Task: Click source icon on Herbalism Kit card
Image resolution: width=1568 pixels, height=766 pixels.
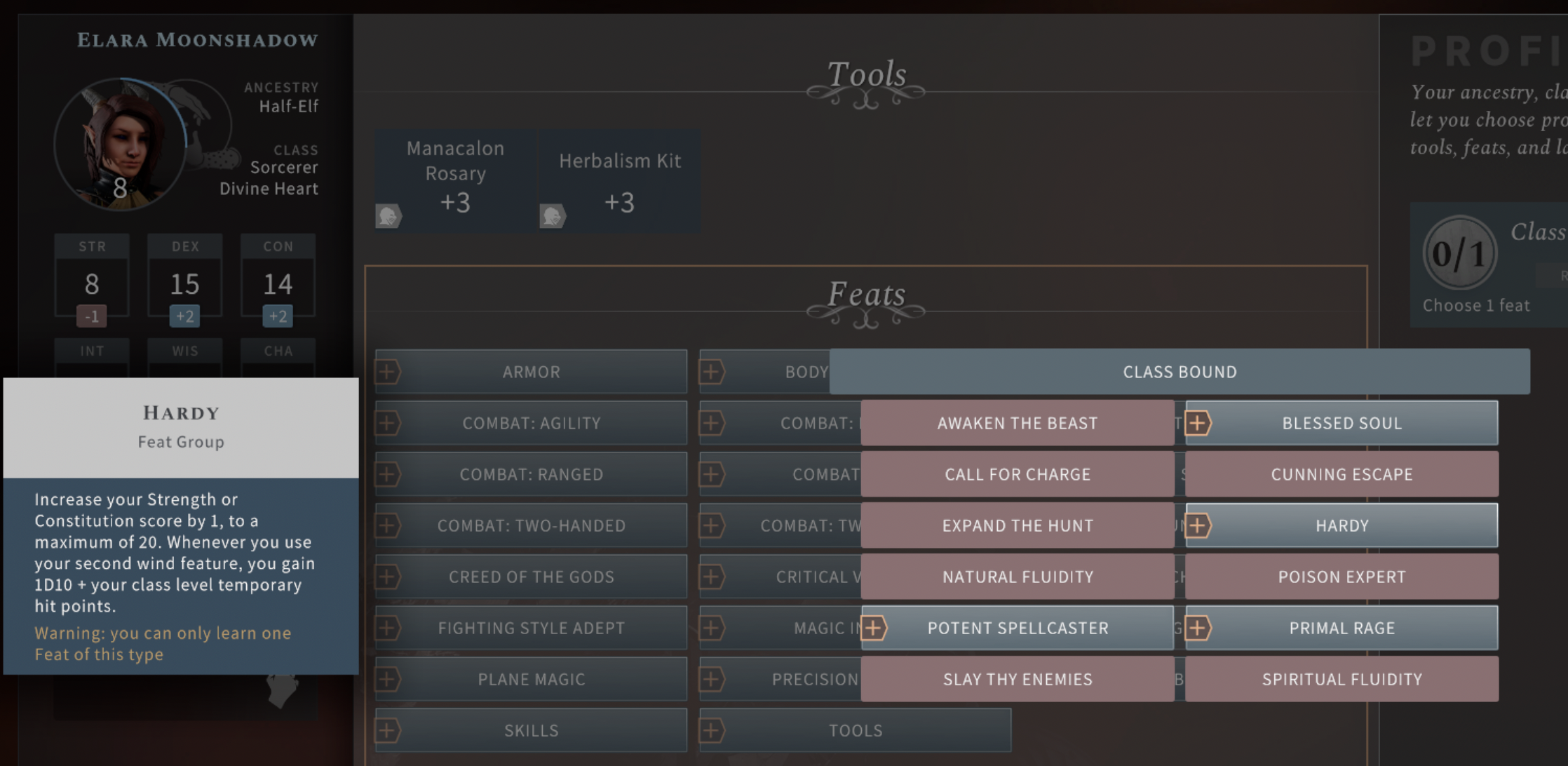Action: click(553, 215)
